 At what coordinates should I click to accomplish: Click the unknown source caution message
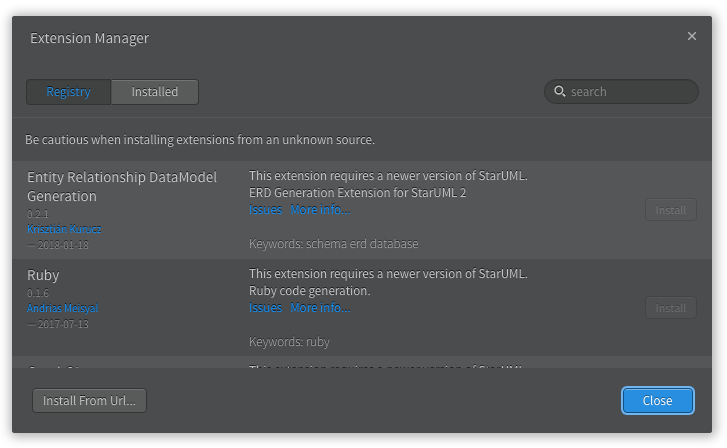(x=200, y=139)
